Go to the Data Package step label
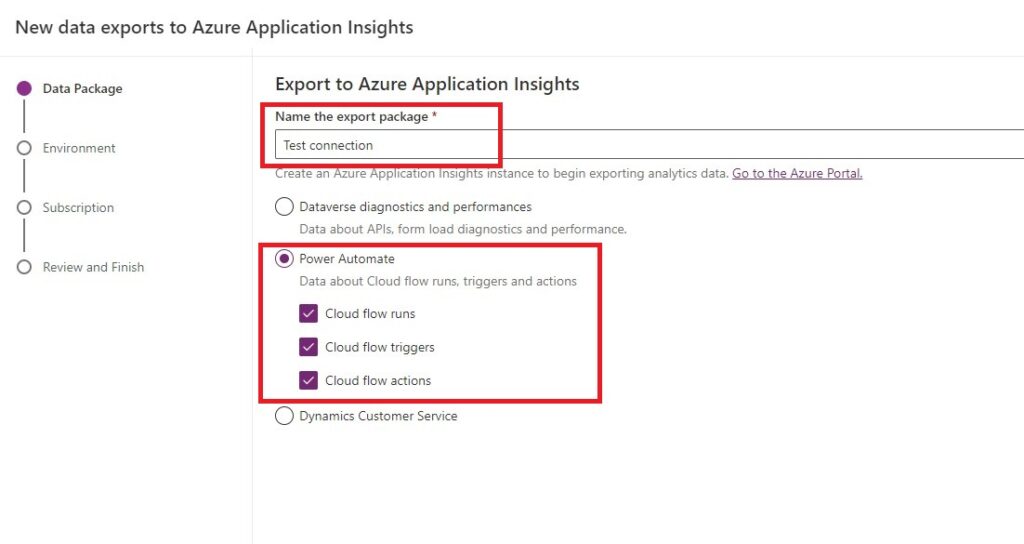The image size is (1024, 544). pos(82,89)
